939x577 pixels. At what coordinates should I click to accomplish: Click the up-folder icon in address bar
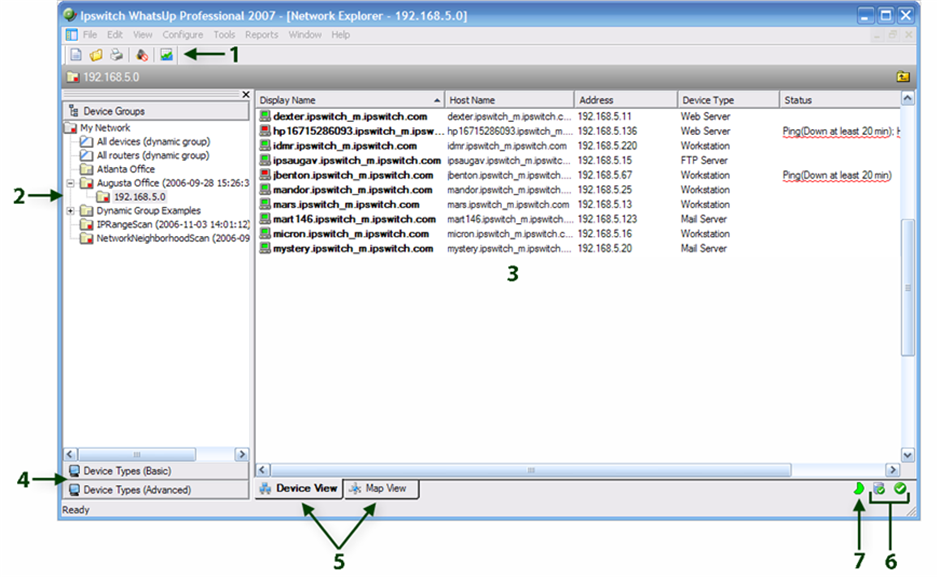coord(903,77)
